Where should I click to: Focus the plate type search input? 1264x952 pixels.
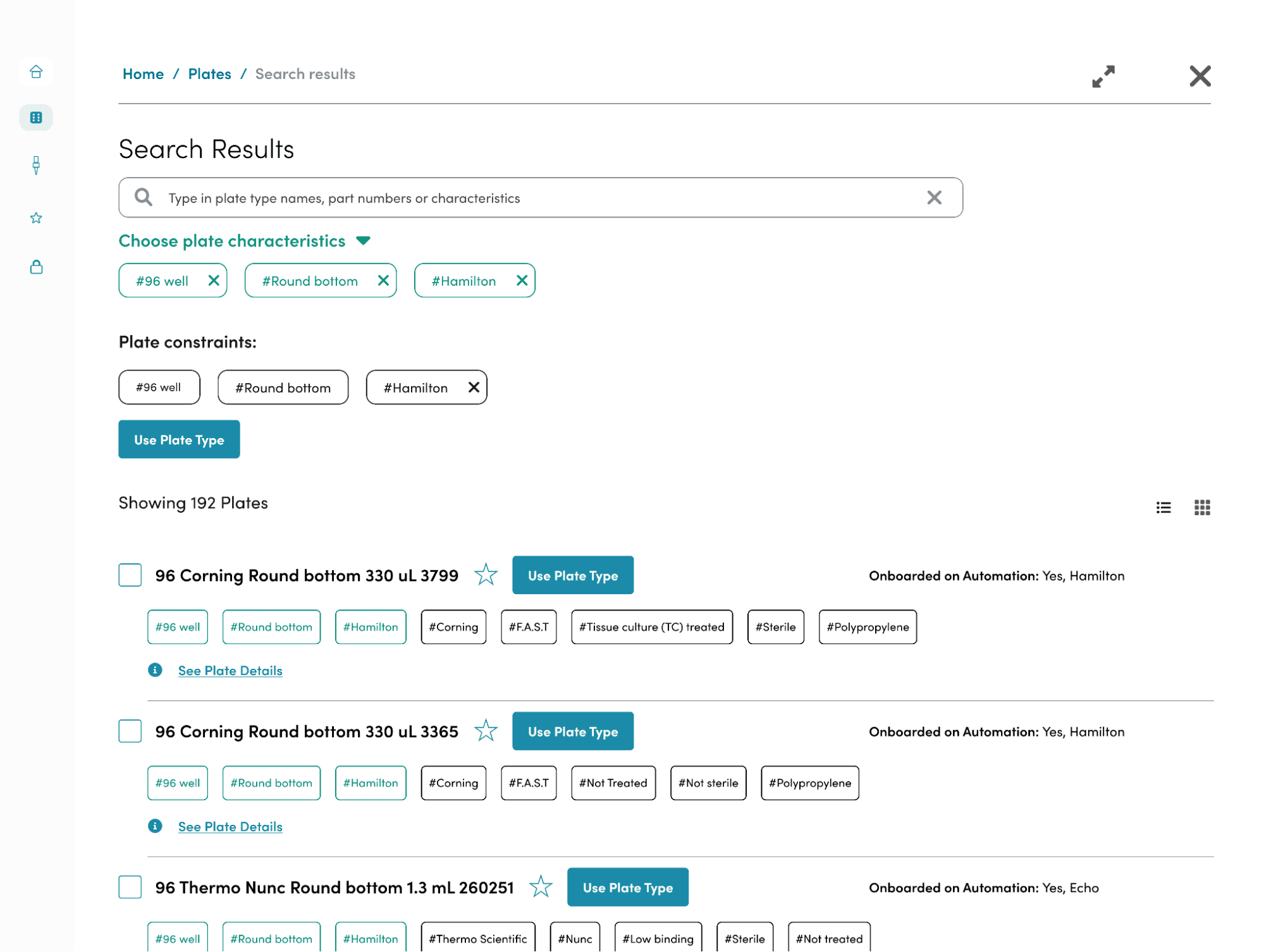541,198
